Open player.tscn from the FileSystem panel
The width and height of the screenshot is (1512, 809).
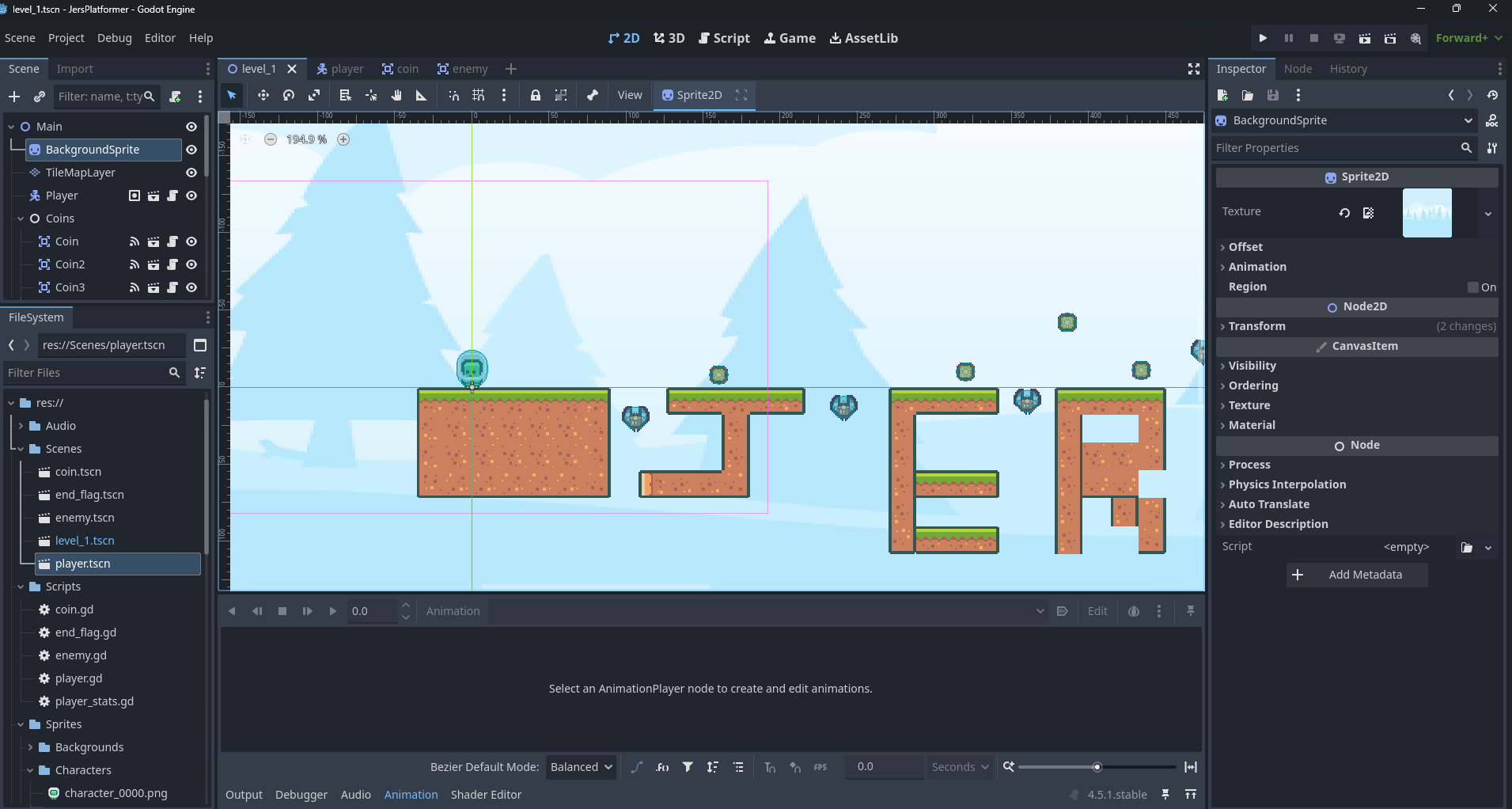[x=84, y=564]
